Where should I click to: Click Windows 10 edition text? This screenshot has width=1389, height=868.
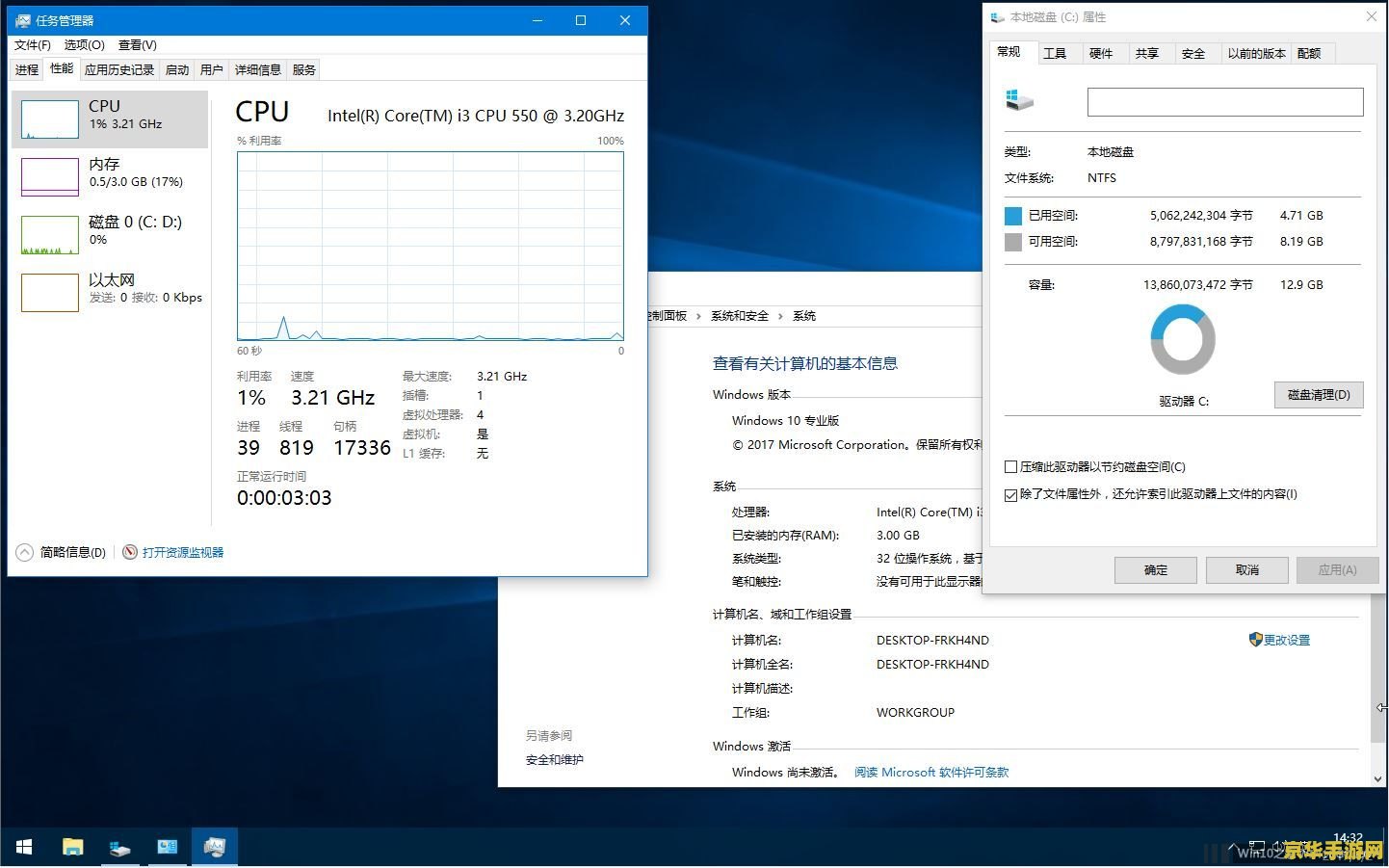785,421
